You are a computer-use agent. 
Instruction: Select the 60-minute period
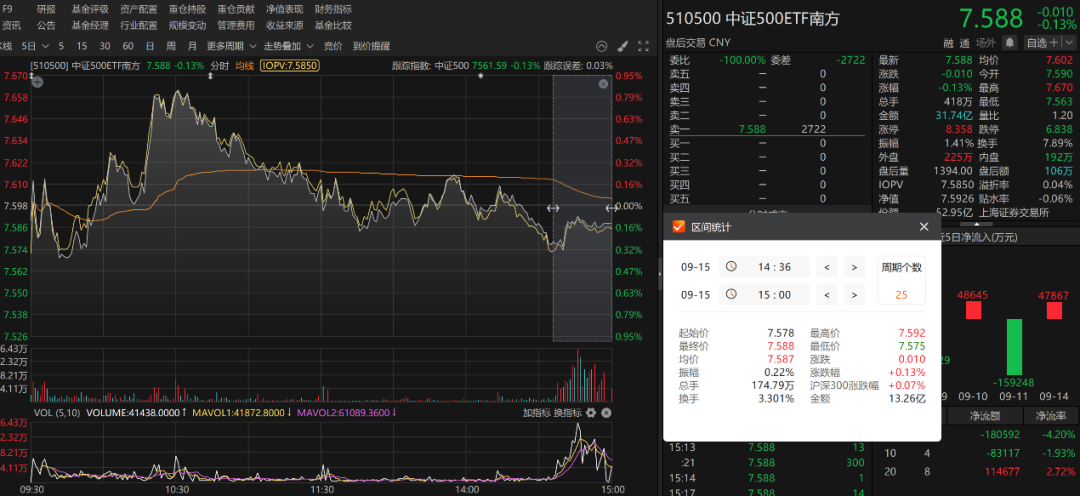(x=127, y=46)
